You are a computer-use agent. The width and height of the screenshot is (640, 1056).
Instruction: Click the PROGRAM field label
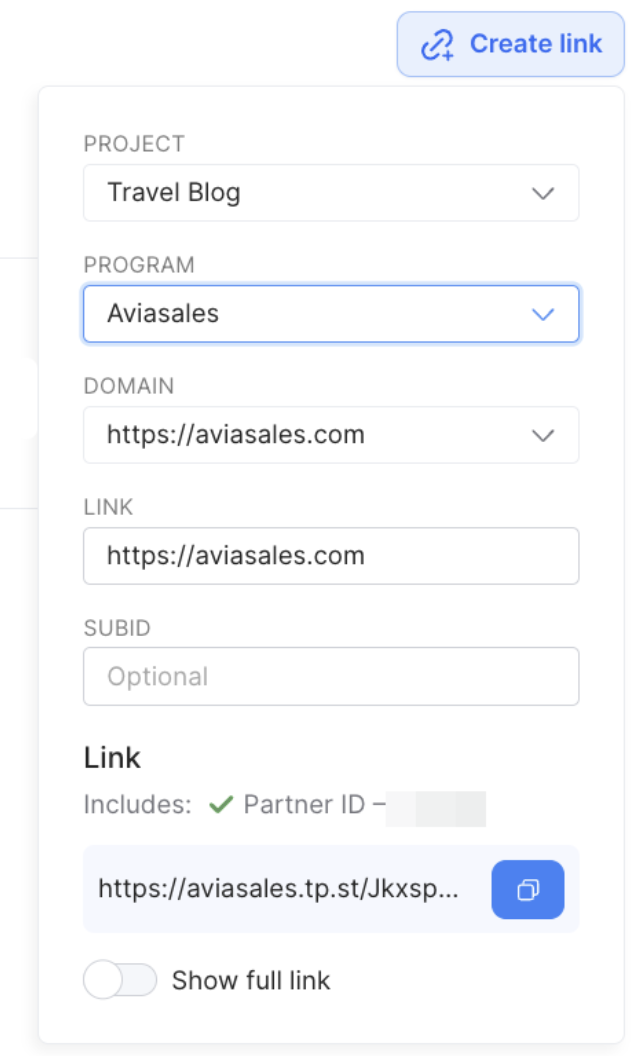pos(139,265)
